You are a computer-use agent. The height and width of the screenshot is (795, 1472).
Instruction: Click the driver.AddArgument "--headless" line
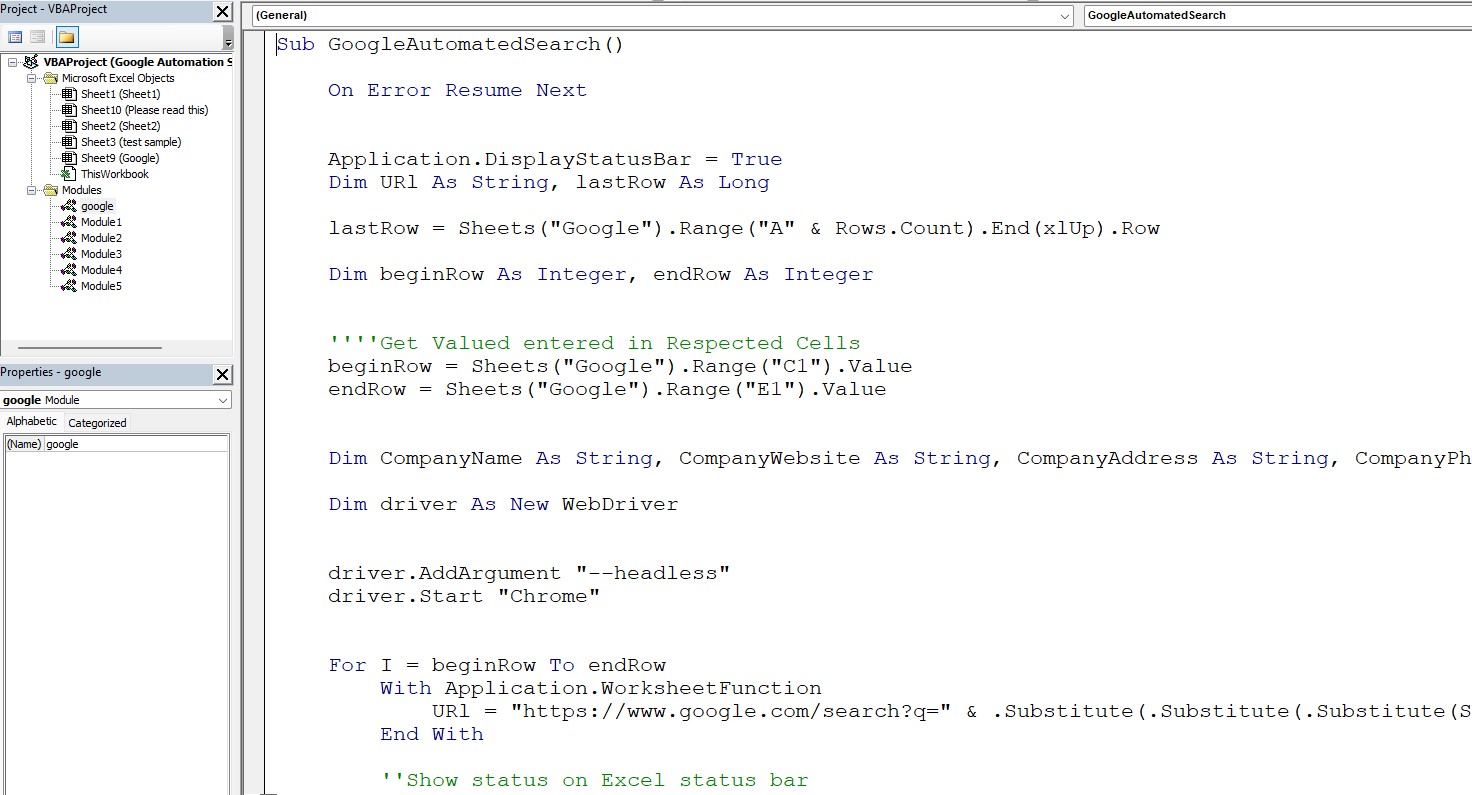529,573
